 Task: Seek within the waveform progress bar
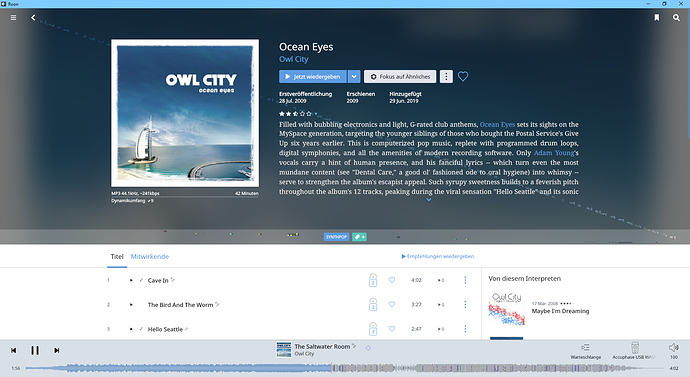pyautogui.click(x=345, y=368)
